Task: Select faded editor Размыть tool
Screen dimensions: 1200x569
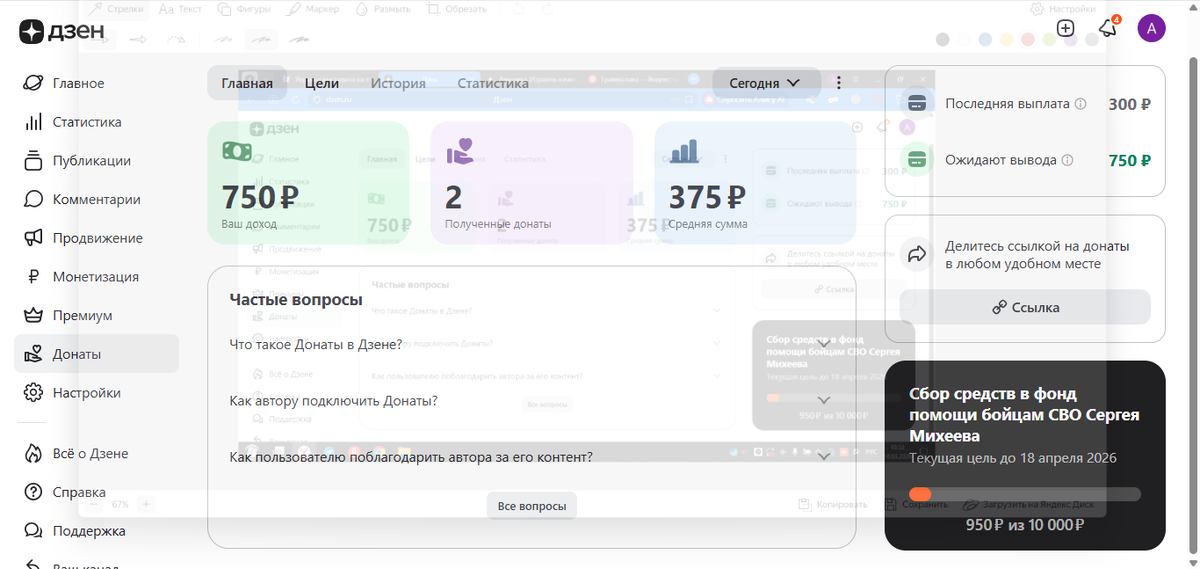Action: pyautogui.click(x=384, y=9)
